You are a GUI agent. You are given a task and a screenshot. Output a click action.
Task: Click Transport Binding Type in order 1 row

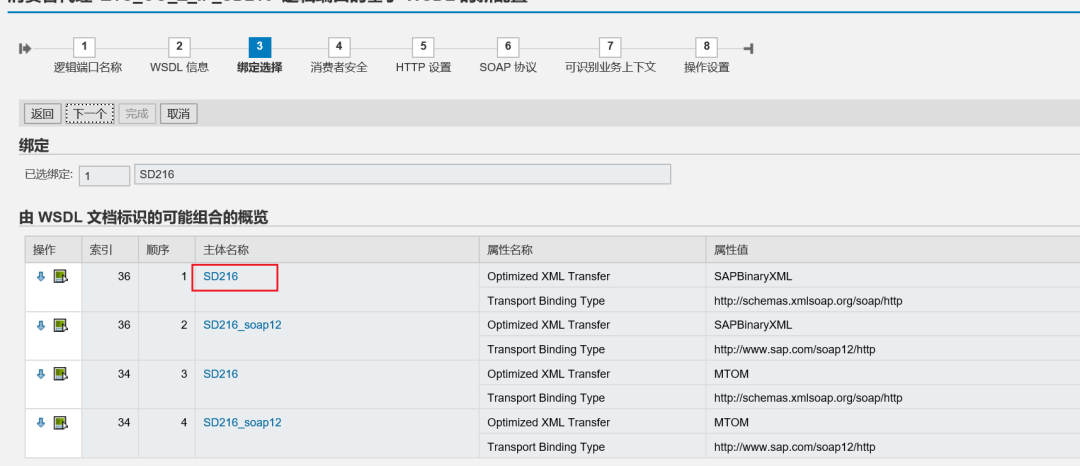pyautogui.click(x=546, y=301)
